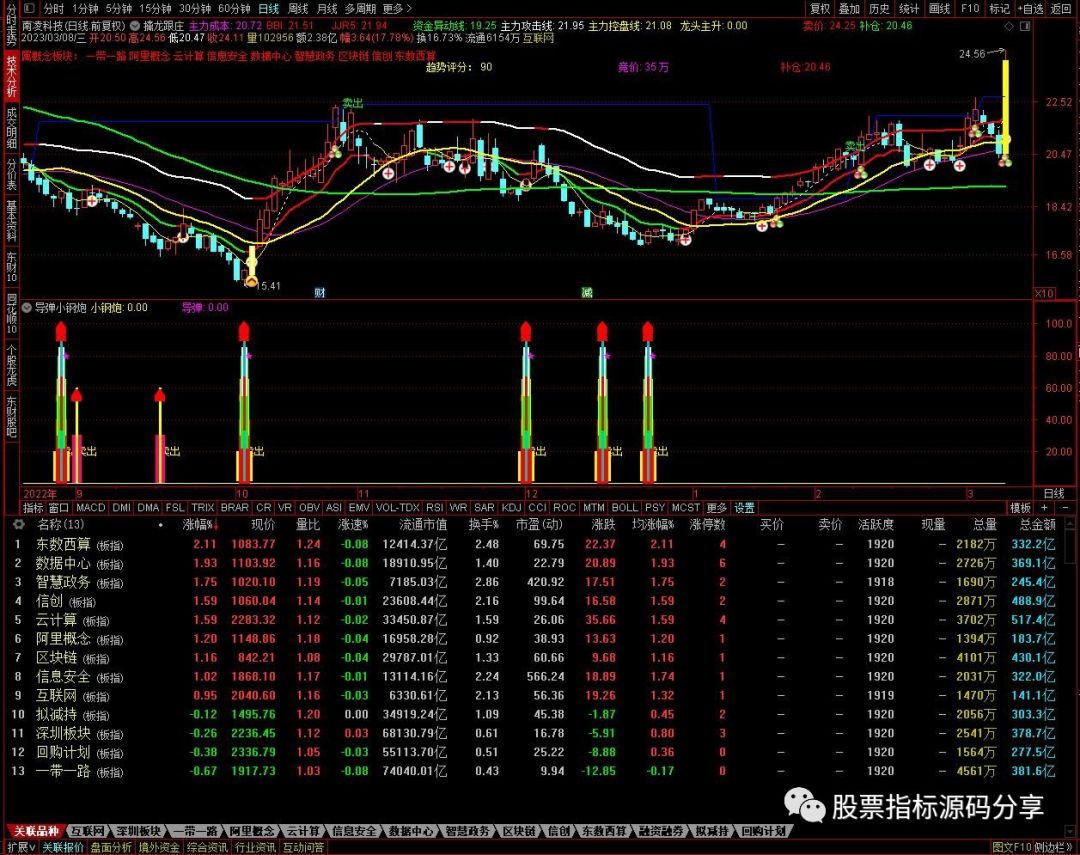Click the 模板 template button
1080x855 pixels.
(x=1020, y=508)
